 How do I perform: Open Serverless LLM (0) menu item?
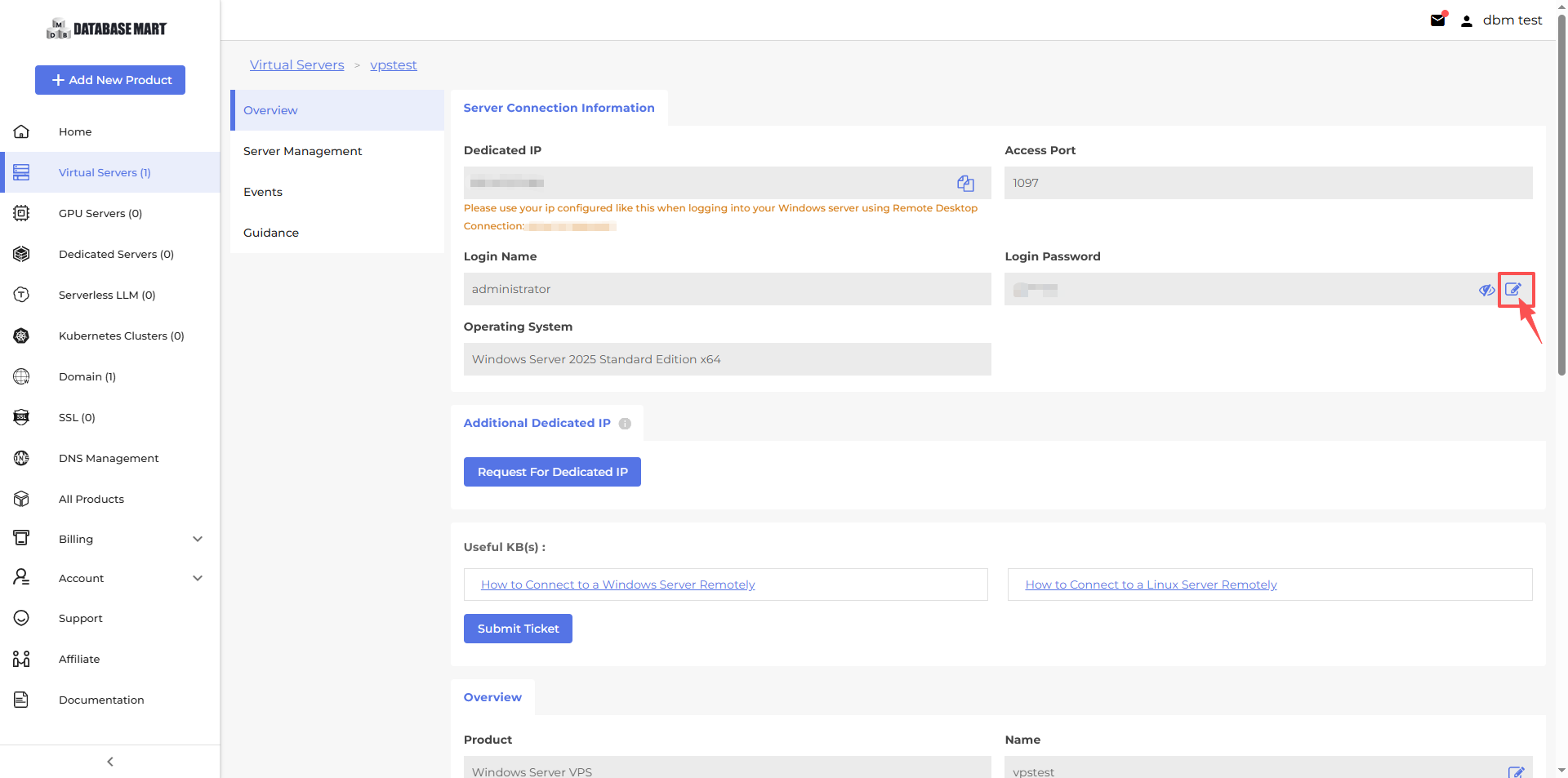coord(110,295)
